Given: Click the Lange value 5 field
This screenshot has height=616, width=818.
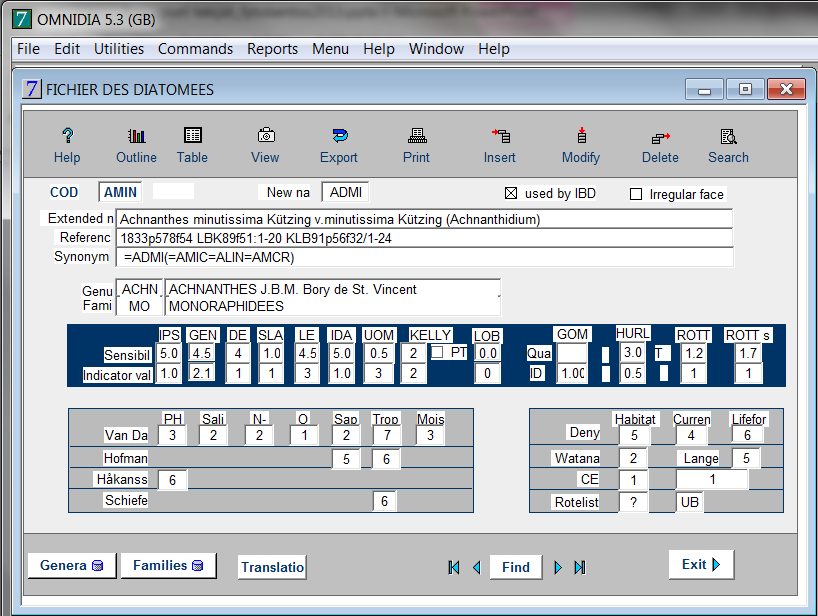Looking at the screenshot, I should [x=746, y=458].
